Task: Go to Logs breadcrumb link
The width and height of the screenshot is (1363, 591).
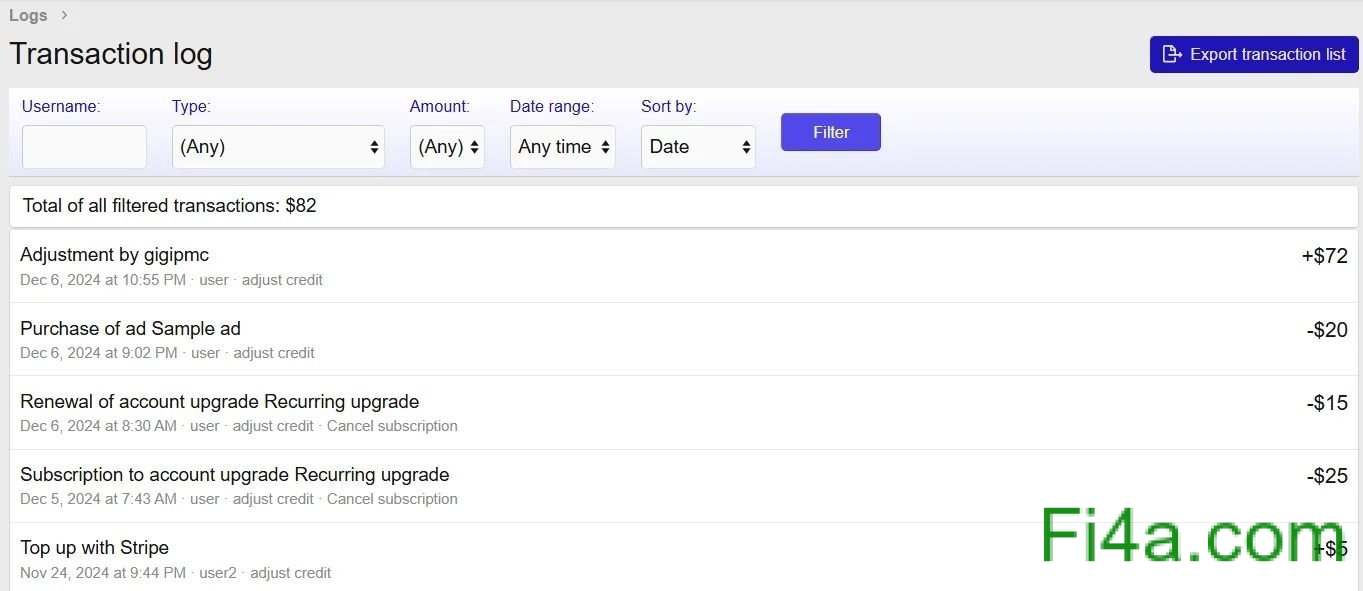Action: tap(28, 16)
